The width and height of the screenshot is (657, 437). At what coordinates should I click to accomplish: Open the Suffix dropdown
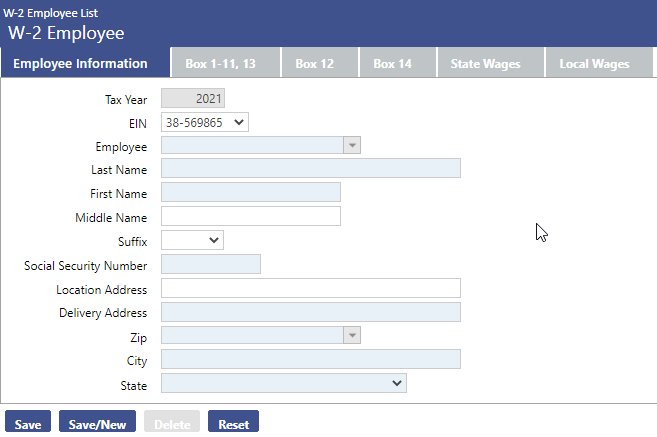[x=192, y=241]
